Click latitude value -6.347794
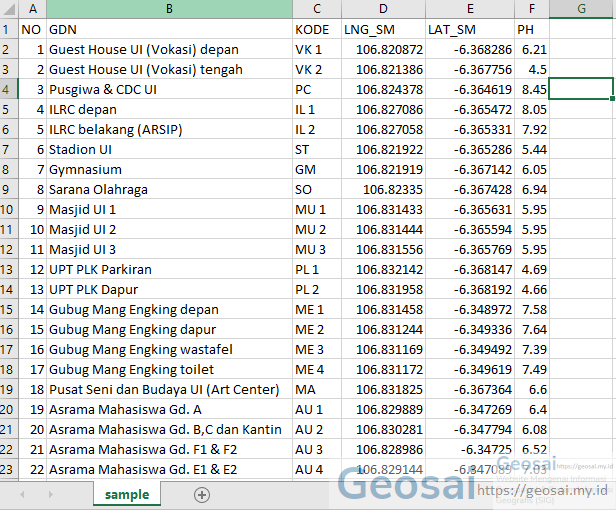This screenshot has height=510, width=616. tap(470, 429)
